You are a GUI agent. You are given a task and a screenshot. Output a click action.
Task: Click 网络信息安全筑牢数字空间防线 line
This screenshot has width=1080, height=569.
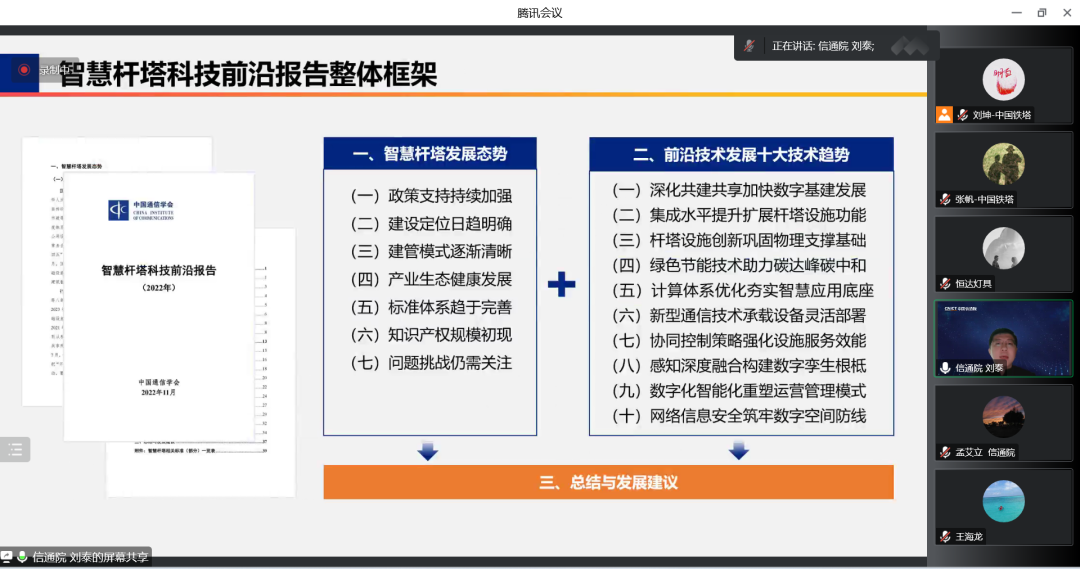tap(739, 416)
